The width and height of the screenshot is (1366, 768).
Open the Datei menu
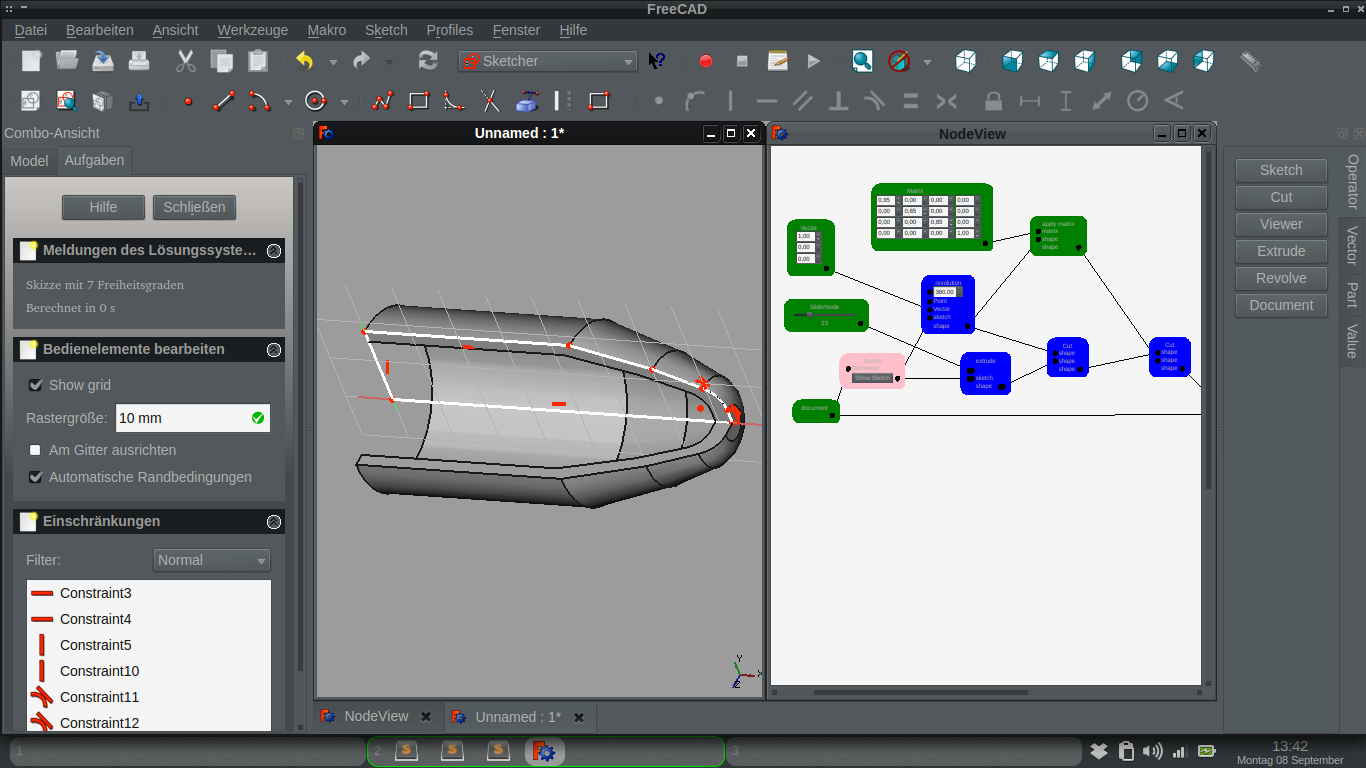(31, 30)
